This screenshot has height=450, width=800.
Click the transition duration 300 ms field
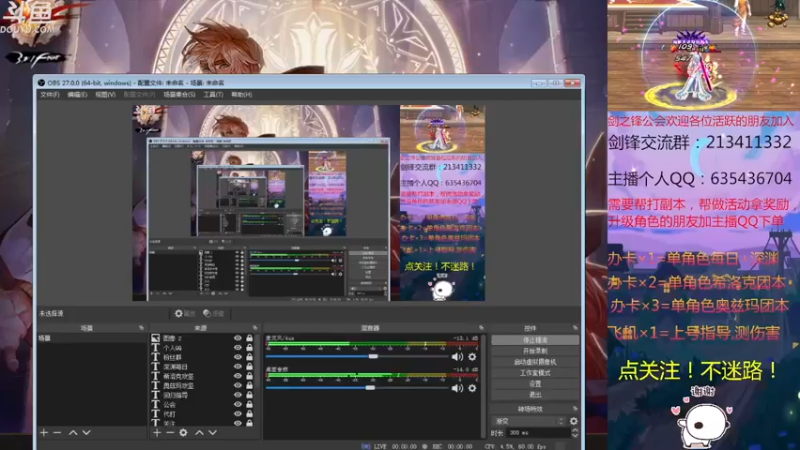pyautogui.click(x=538, y=433)
